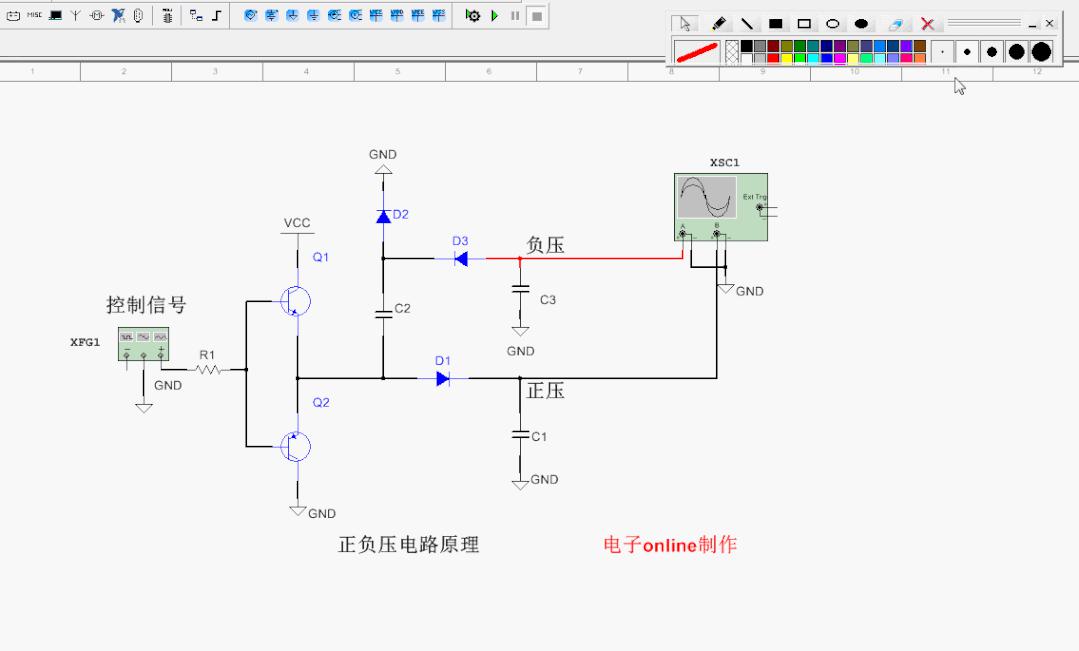This screenshot has height=651, width=1079.
Task: Open interactive simulation settings gear icon
Action: (473, 16)
